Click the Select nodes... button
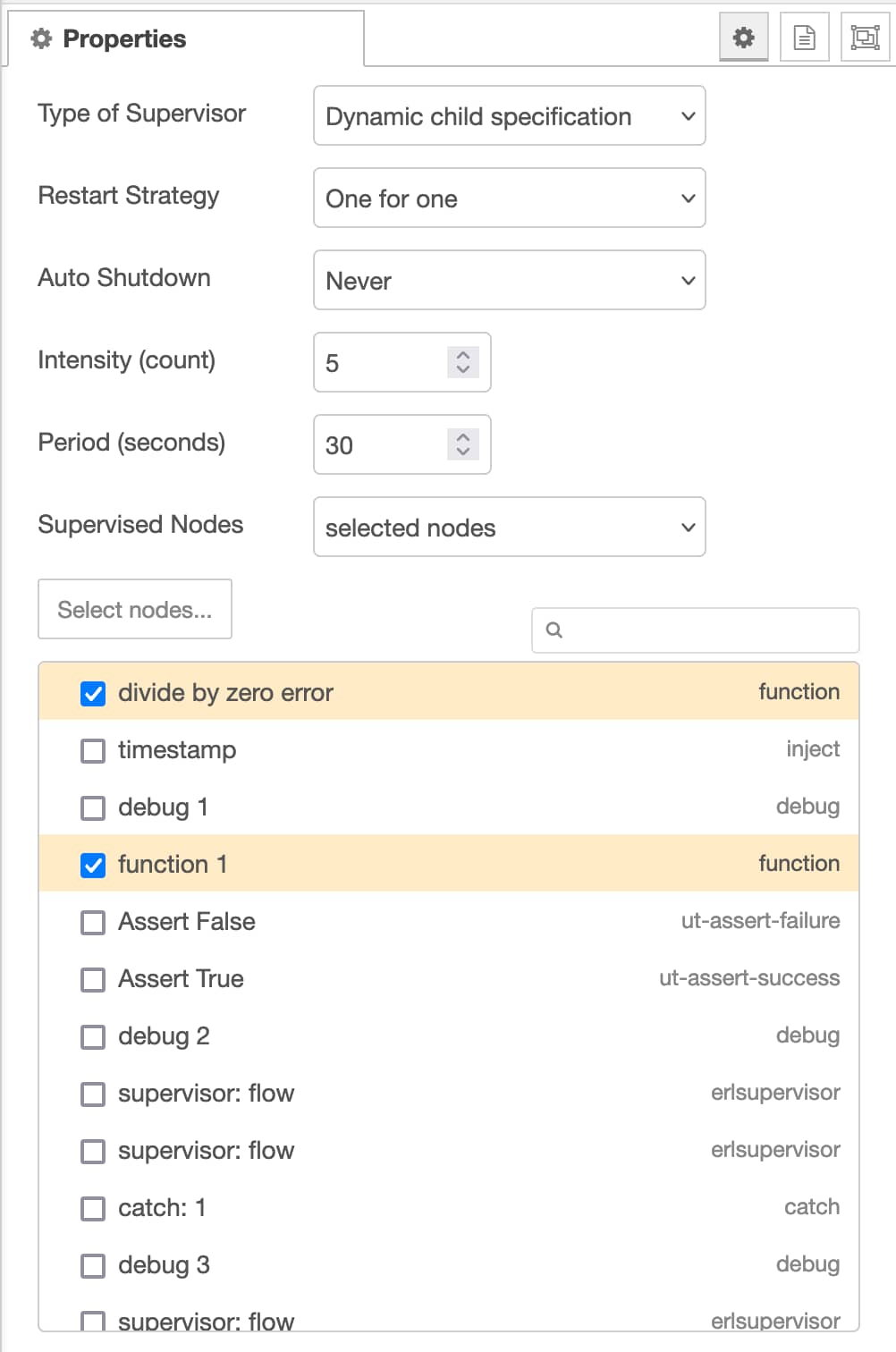This screenshot has height=1352, width=896. tap(135, 609)
